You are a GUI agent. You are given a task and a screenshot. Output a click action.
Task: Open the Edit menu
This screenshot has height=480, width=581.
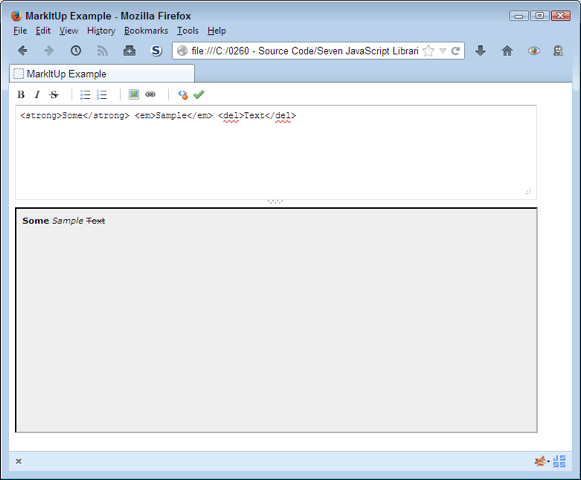[43, 31]
